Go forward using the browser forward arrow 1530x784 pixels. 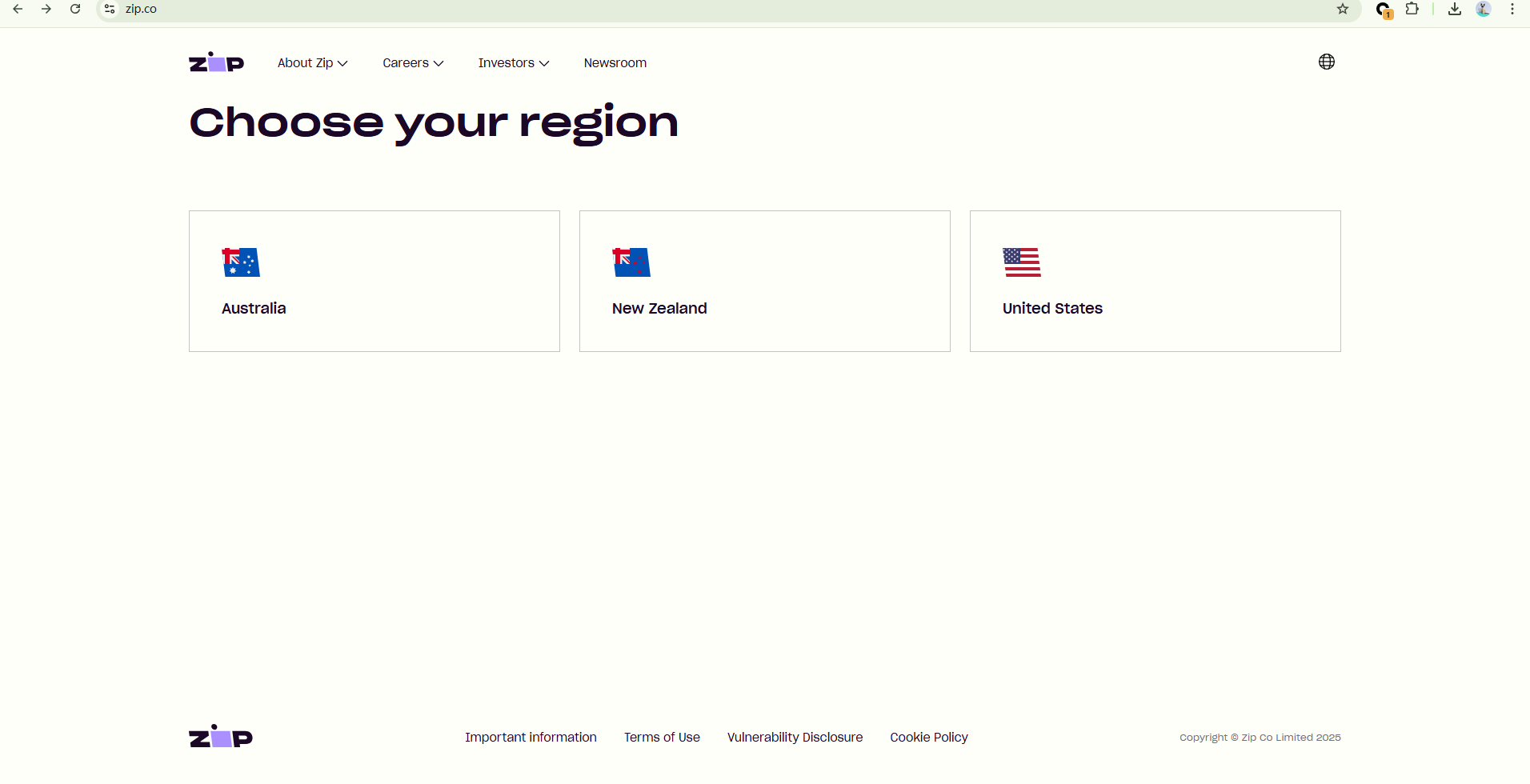click(46, 10)
